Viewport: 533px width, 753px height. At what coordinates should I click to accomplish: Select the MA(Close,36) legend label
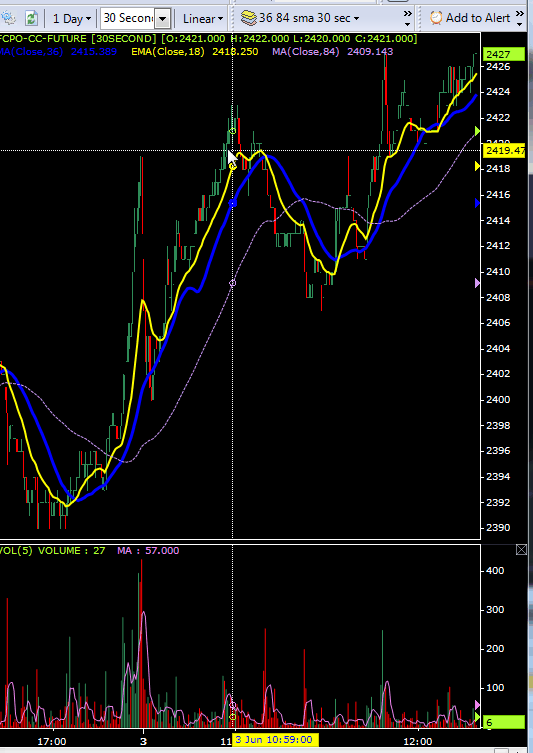click(31, 51)
